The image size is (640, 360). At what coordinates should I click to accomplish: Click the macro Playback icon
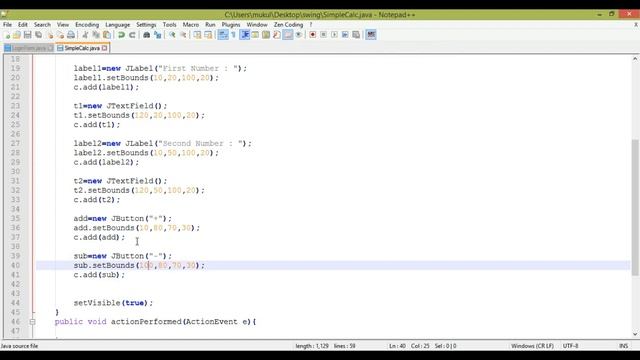(334, 35)
